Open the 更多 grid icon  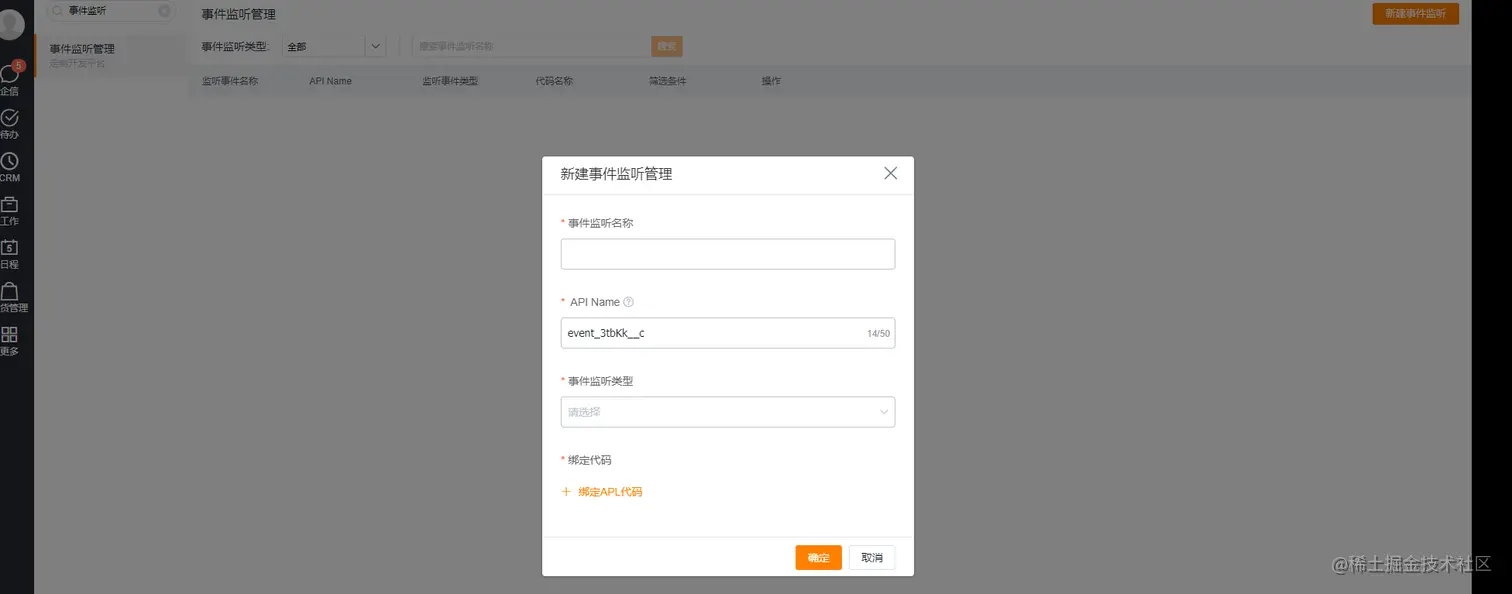(10, 335)
